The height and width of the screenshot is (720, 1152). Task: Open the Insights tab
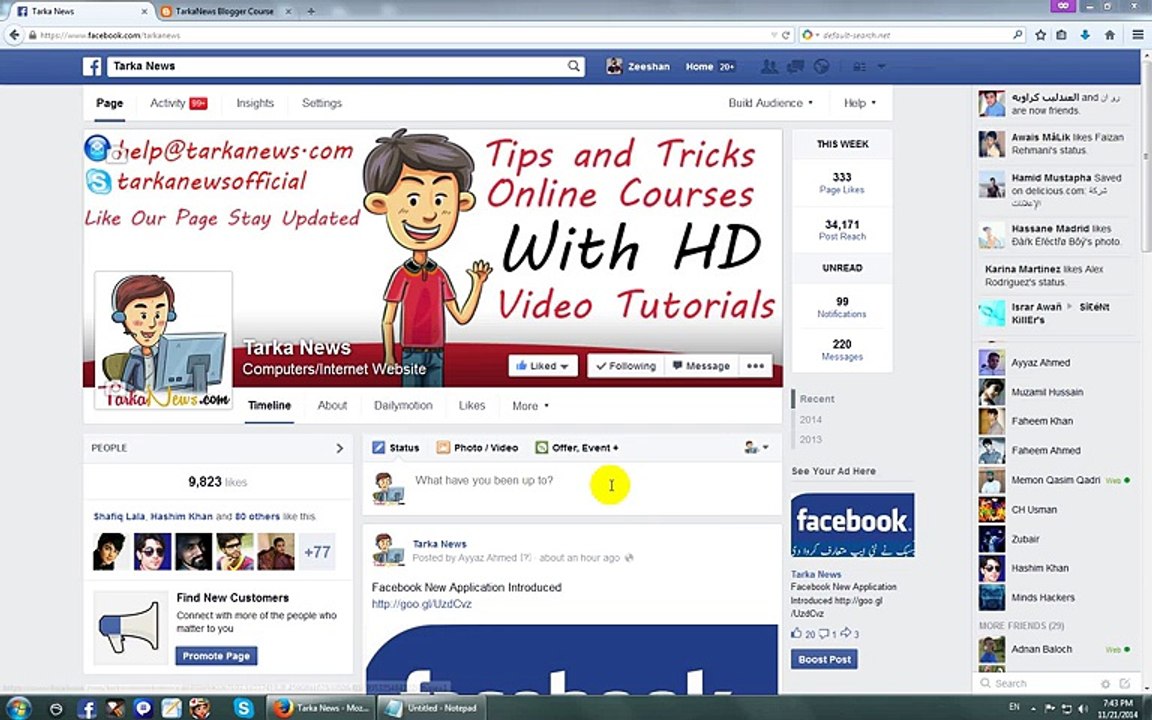(x=255, y=103)
